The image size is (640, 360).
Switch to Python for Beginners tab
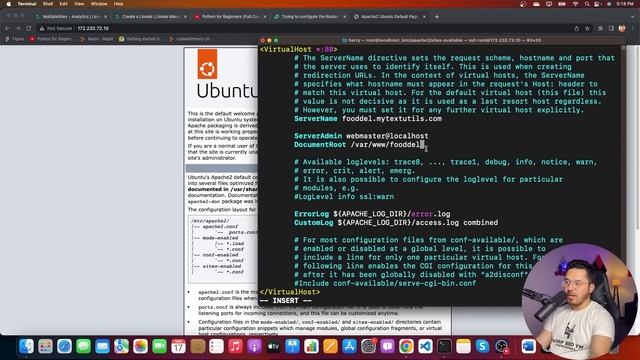pos(231,17)
